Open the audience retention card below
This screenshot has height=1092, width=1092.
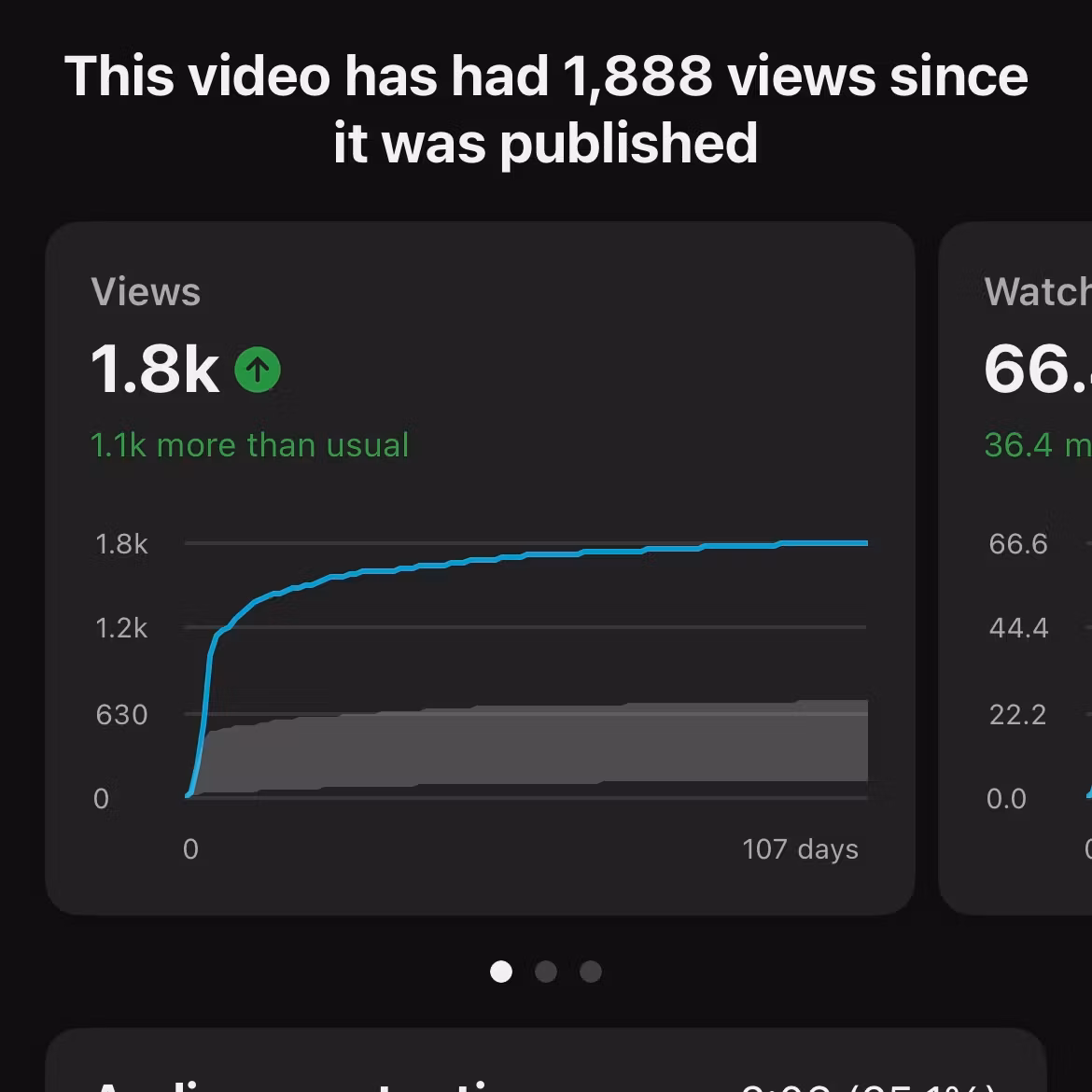pyautogui.click(x=546, y=1060)
